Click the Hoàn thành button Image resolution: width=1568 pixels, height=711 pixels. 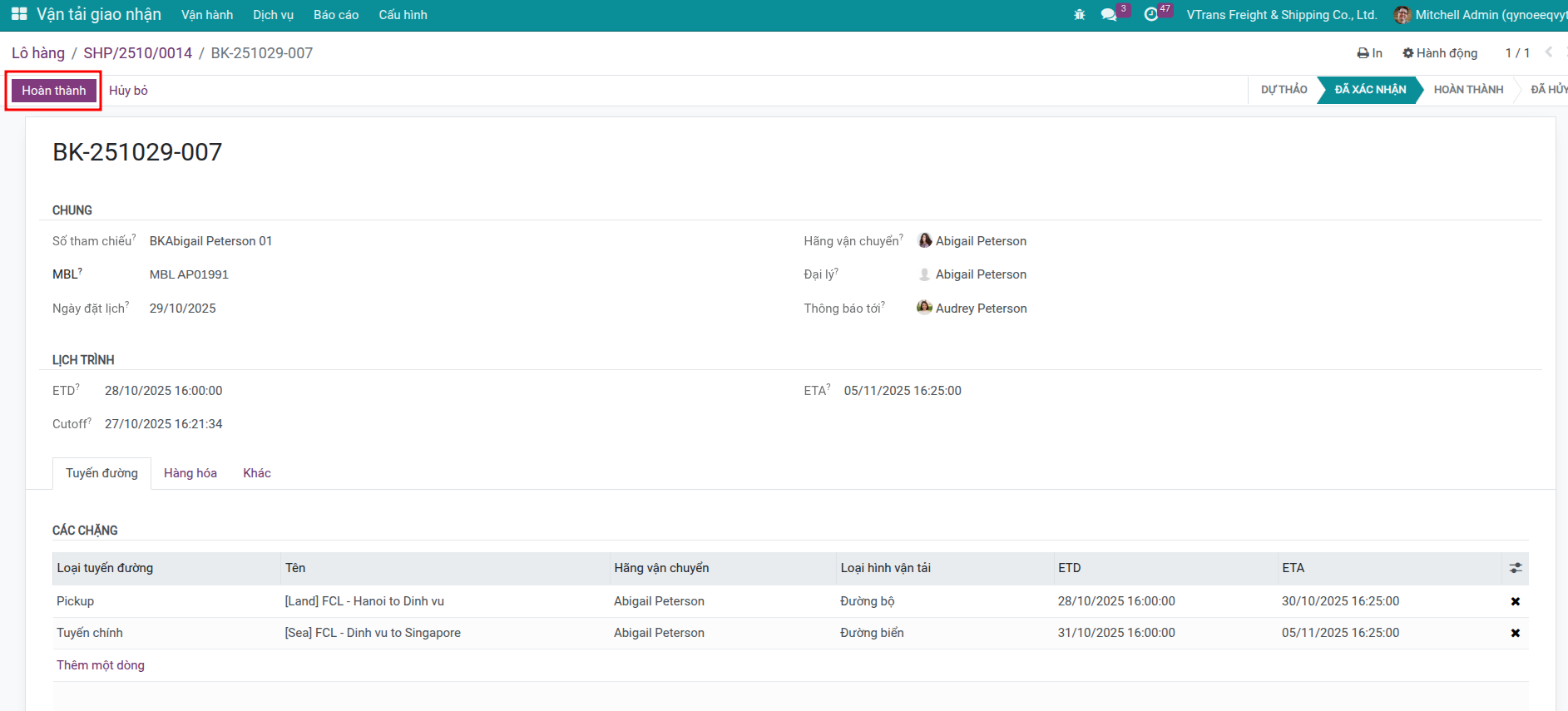click(x=54, y=91)
